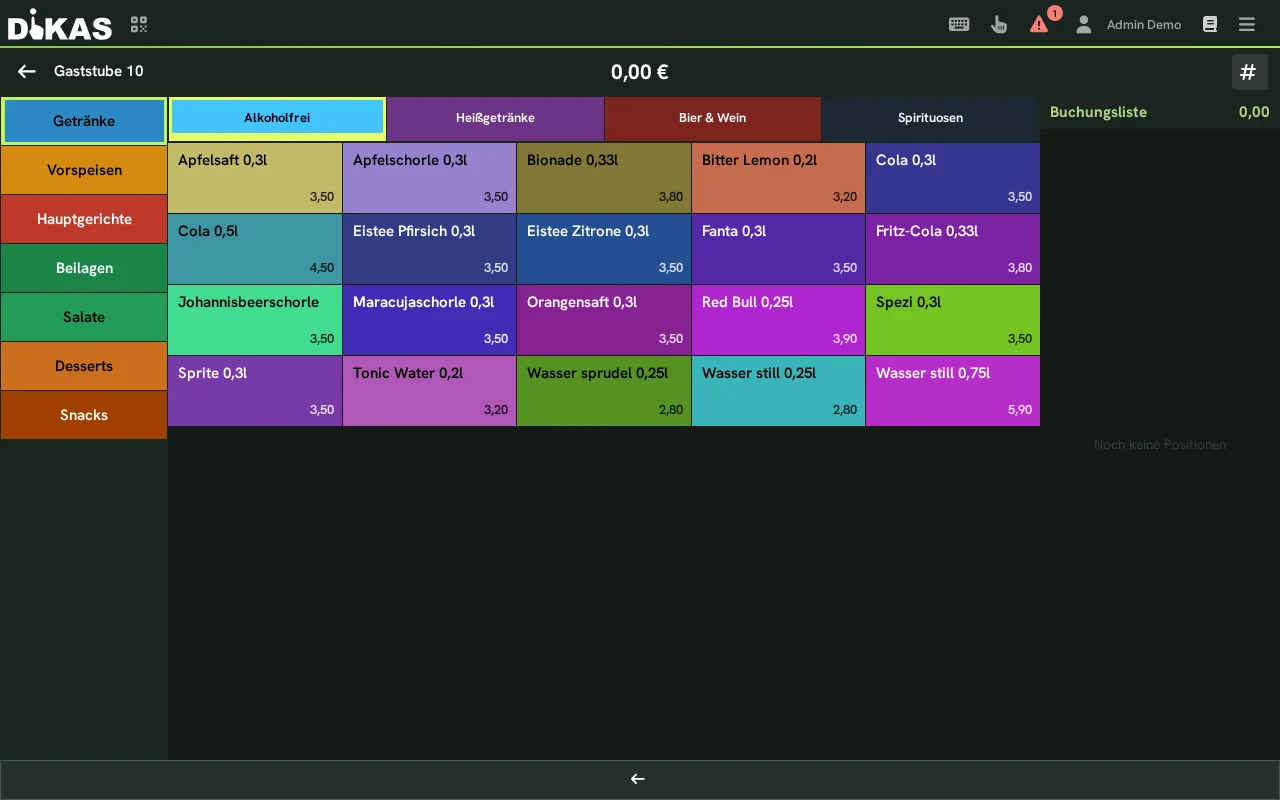The image size is (1280, 800).
Task: Add Orangensaft 0,3l
Action: point(604,320)
